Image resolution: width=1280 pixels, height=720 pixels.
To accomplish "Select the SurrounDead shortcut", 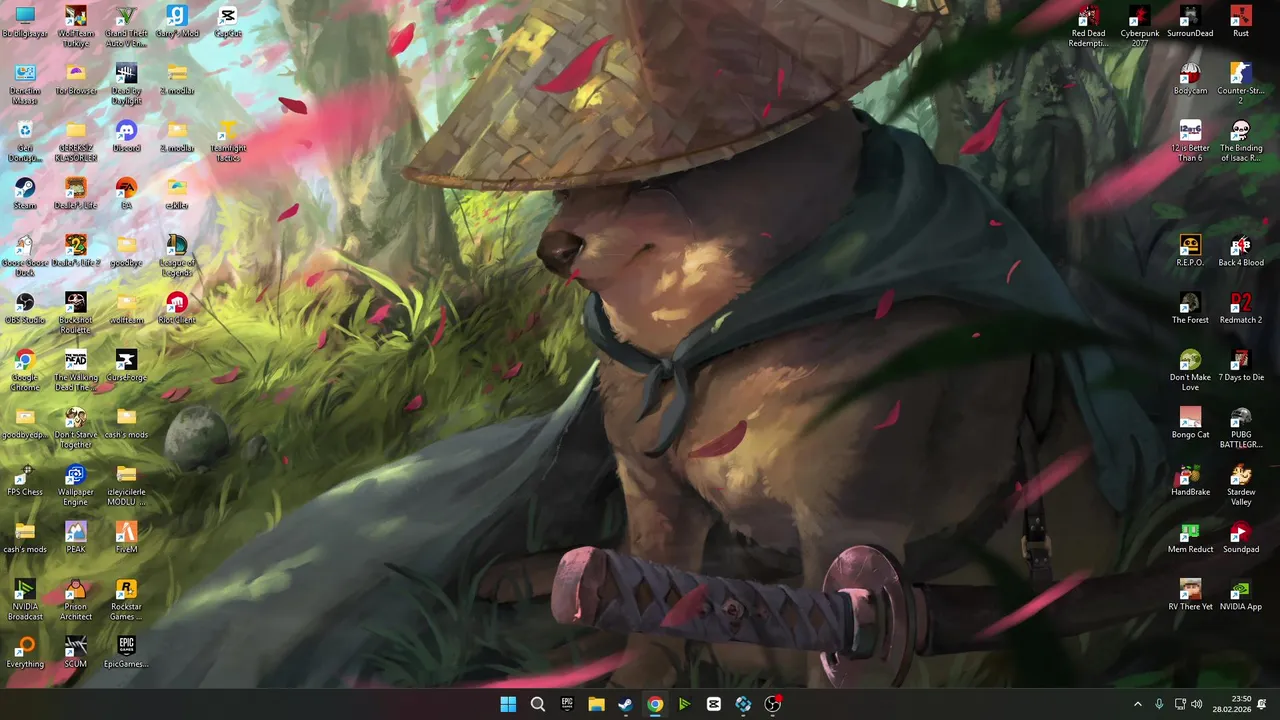I will pos(1190,22).
